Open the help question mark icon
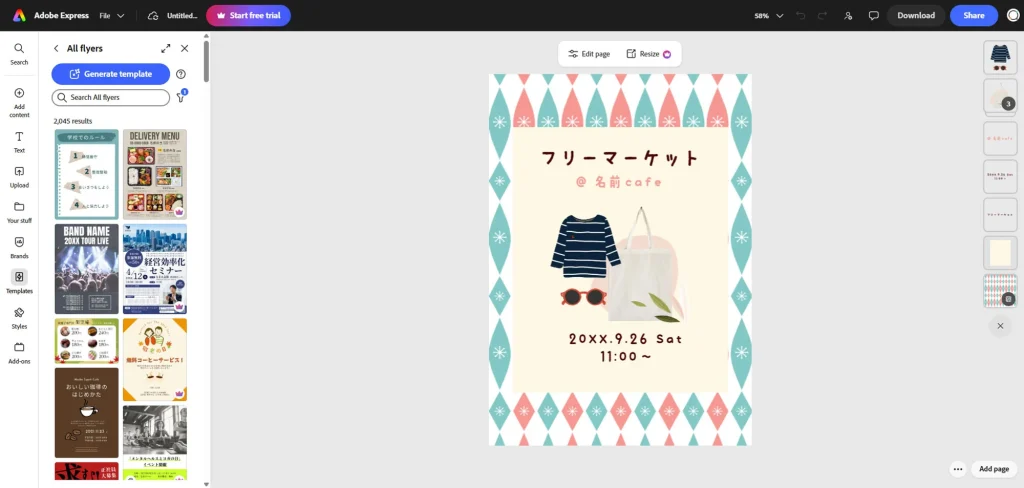Viewport: 1024px width, 488px height. click(x=181, y=74)
